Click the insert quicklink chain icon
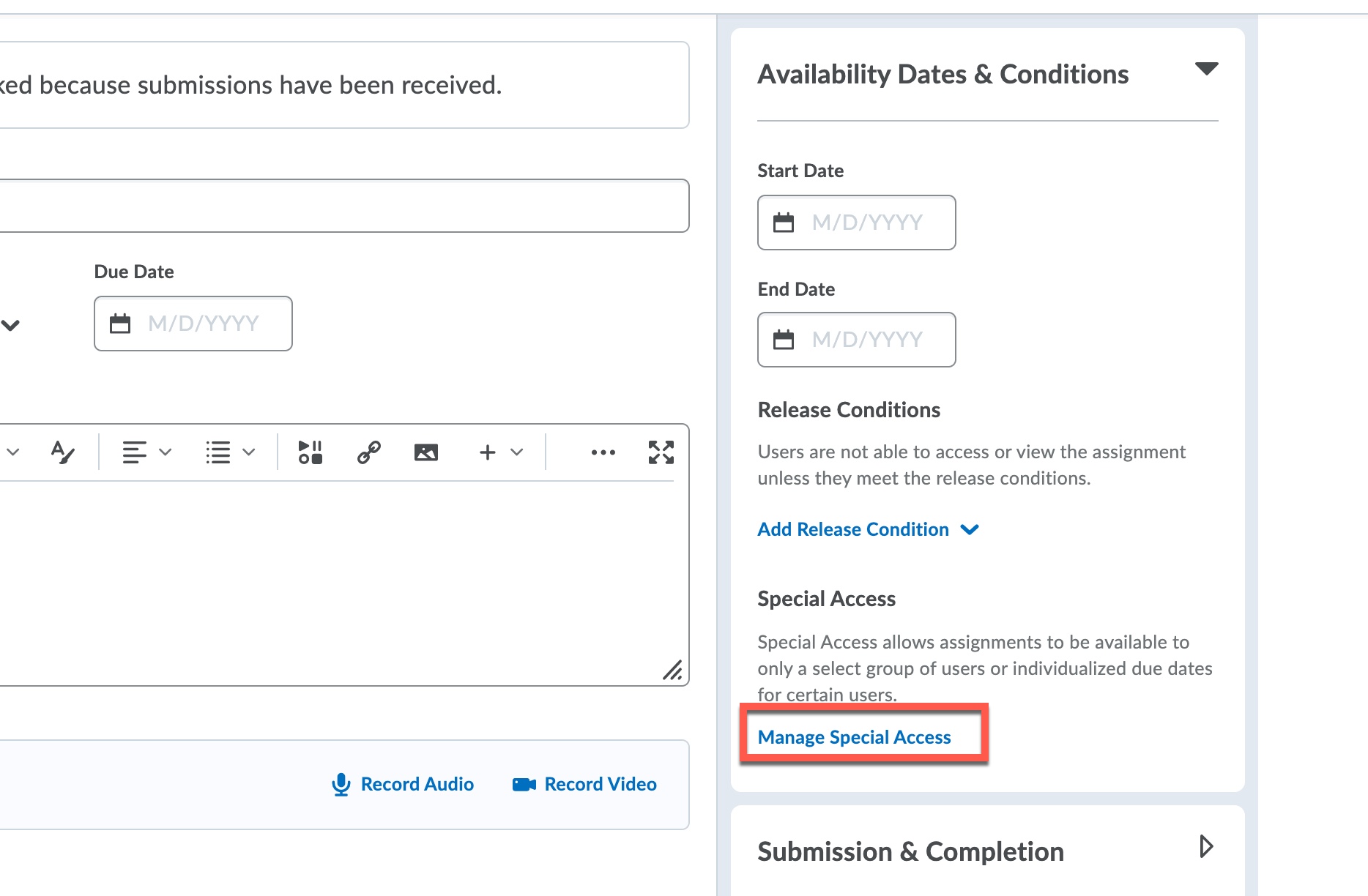The image size is (1368, 896). coord(368,452)
